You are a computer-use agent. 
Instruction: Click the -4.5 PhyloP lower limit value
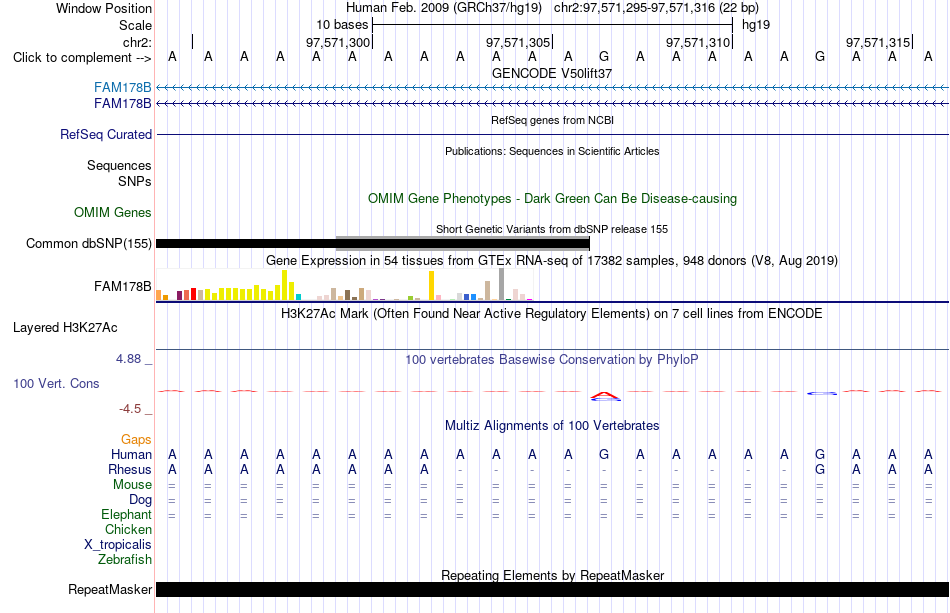(x=130, y=409)
